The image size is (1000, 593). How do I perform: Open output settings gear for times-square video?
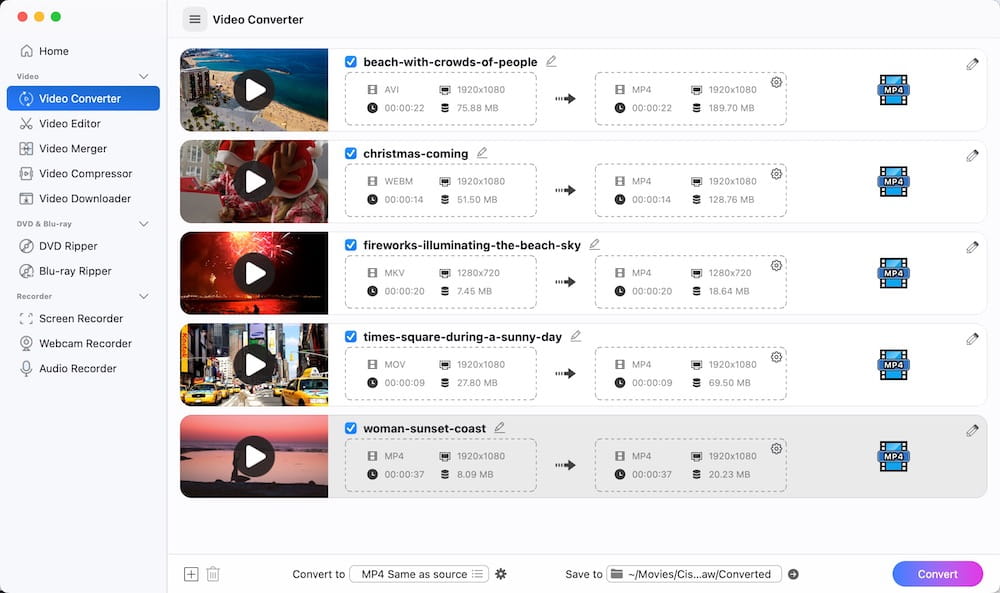click(x=776, y=357)
